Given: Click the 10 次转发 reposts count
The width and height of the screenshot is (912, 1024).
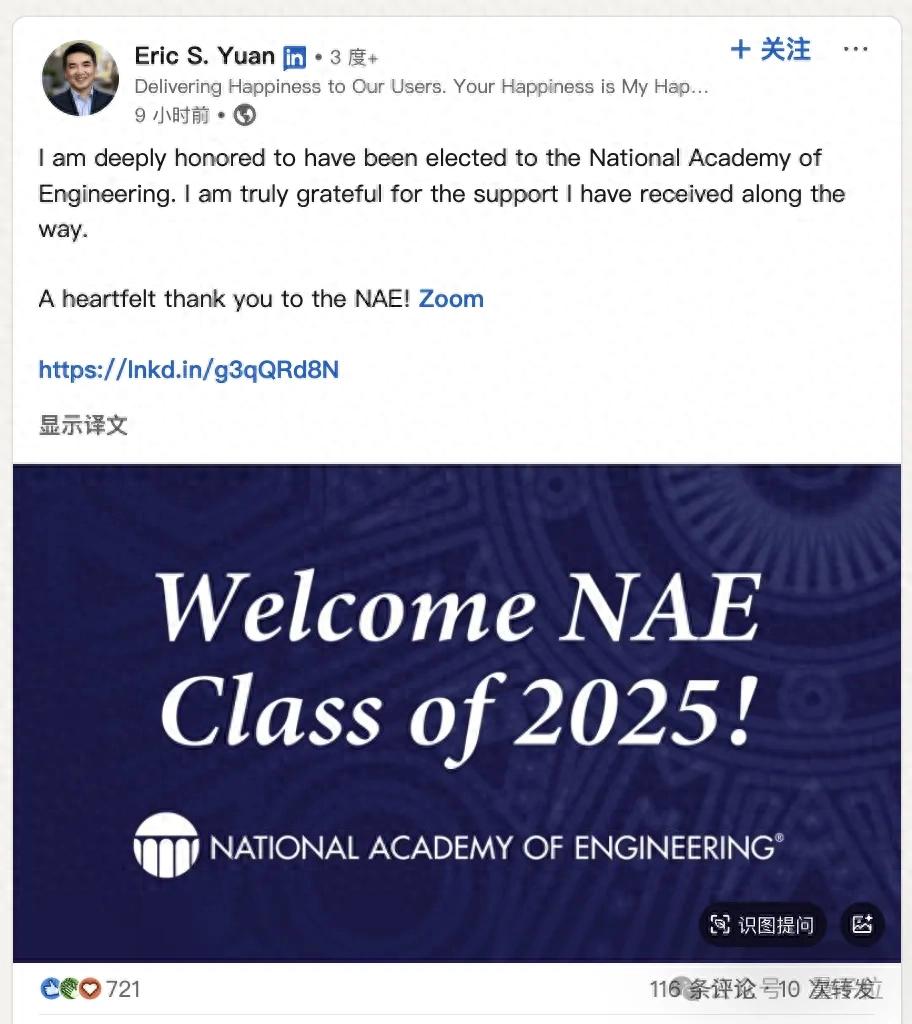Looking at the screenshot, I should [828, 989].
